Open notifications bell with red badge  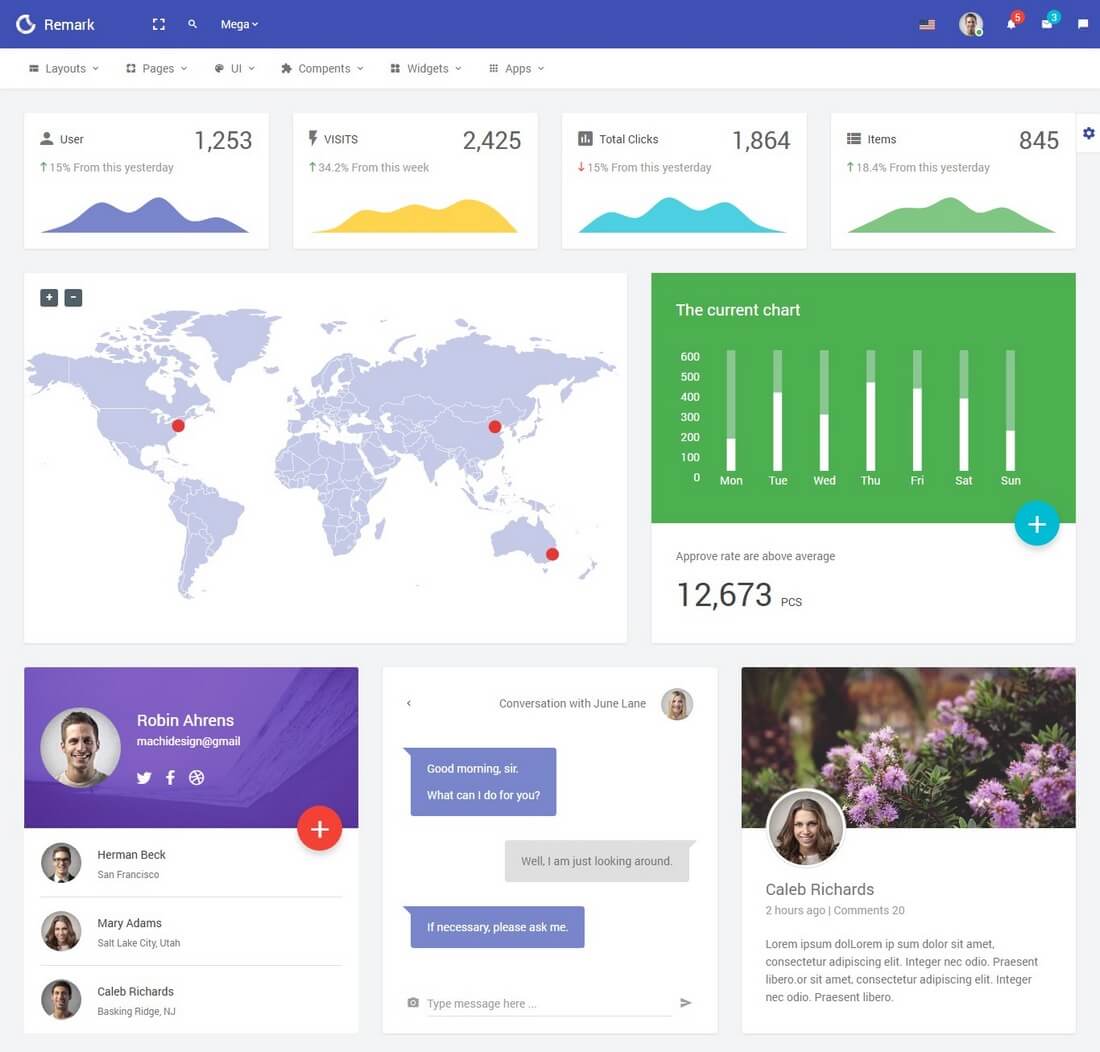click(x=1013, y=22)
